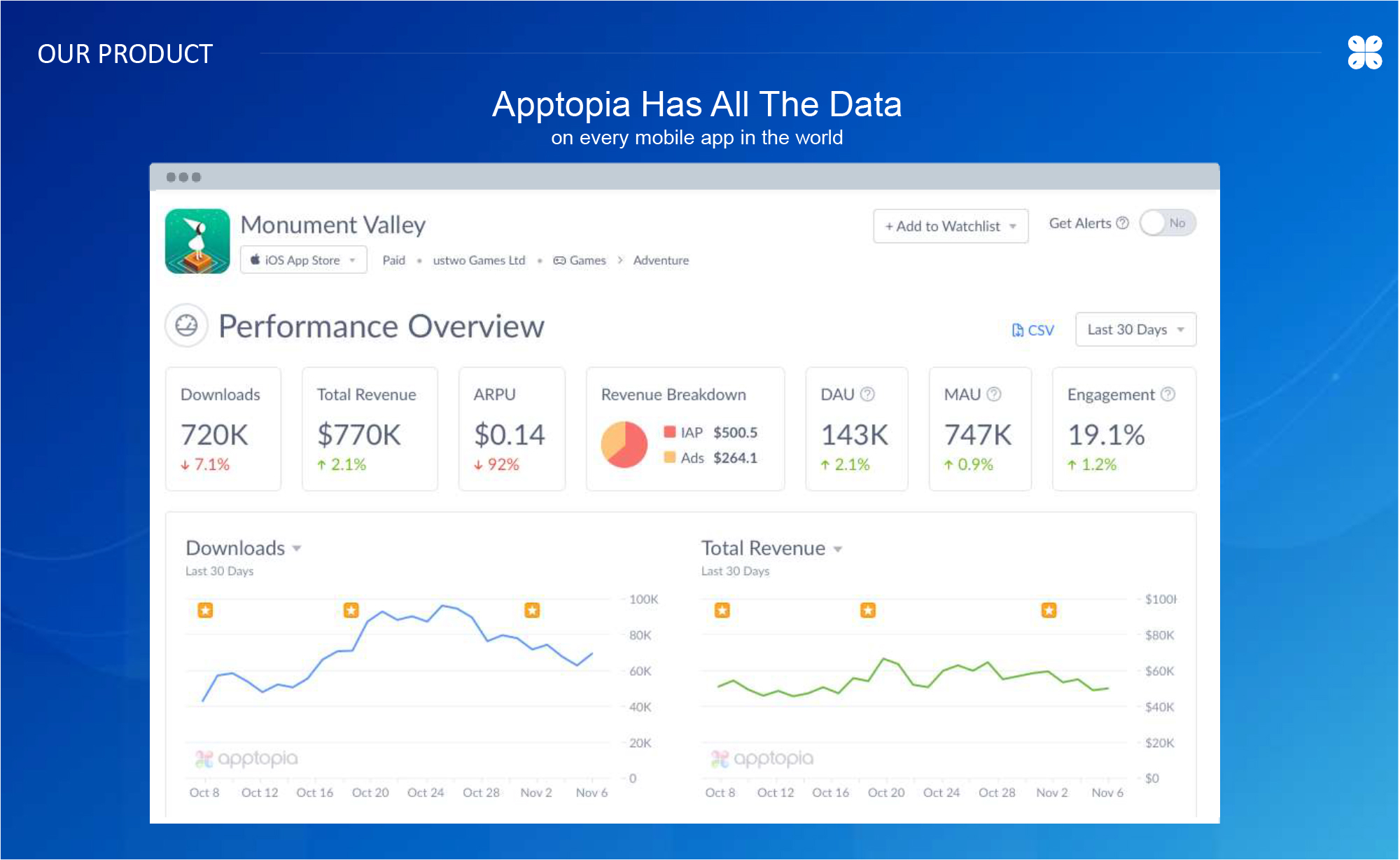Viewport: 1400px width, 860px height.
Task: Select the MAU 747K card
Action: (980, 429)
